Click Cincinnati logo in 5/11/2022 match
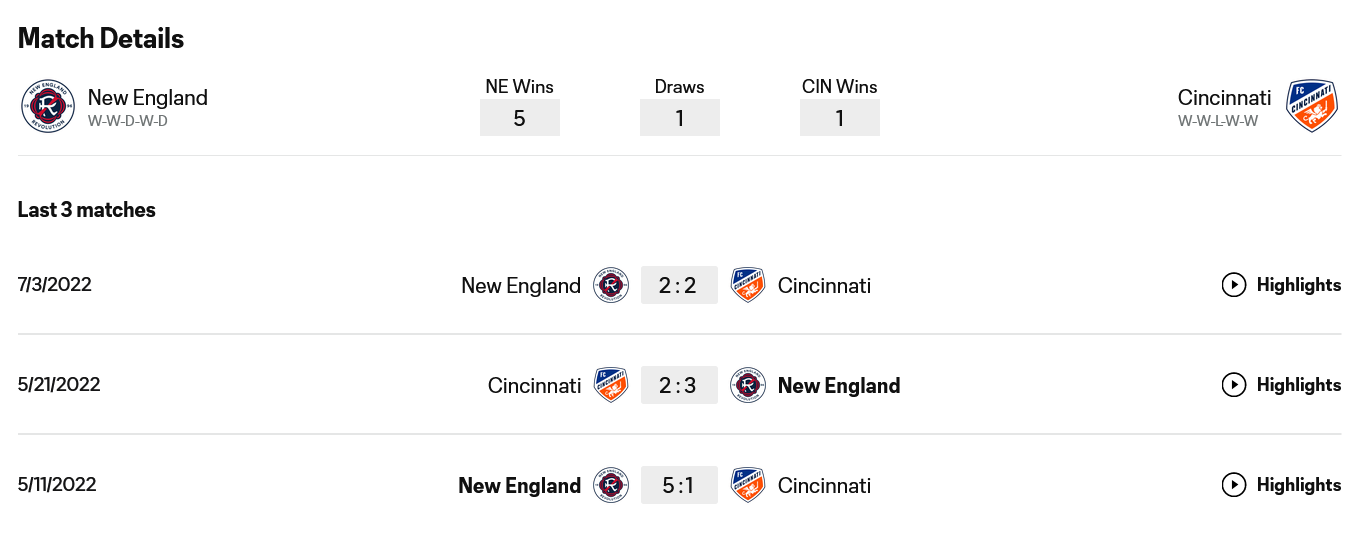The width and height of the screenshot is (1368, 533). click(x=748, y=485)
